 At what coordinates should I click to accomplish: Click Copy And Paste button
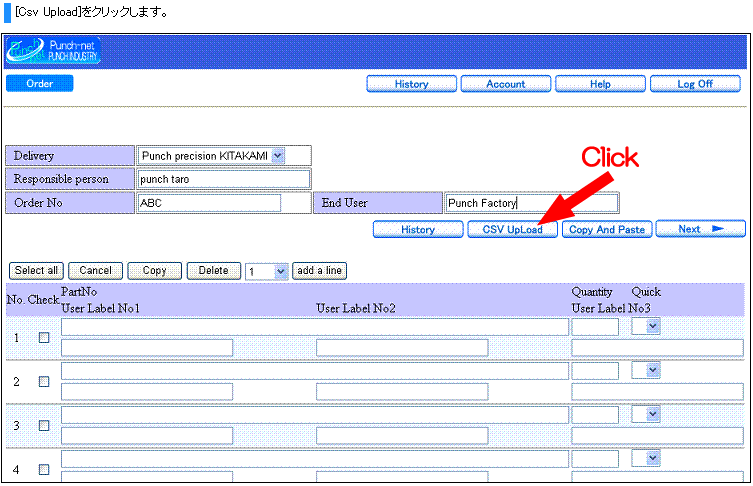pyautogui.click(x=607, y=229)
